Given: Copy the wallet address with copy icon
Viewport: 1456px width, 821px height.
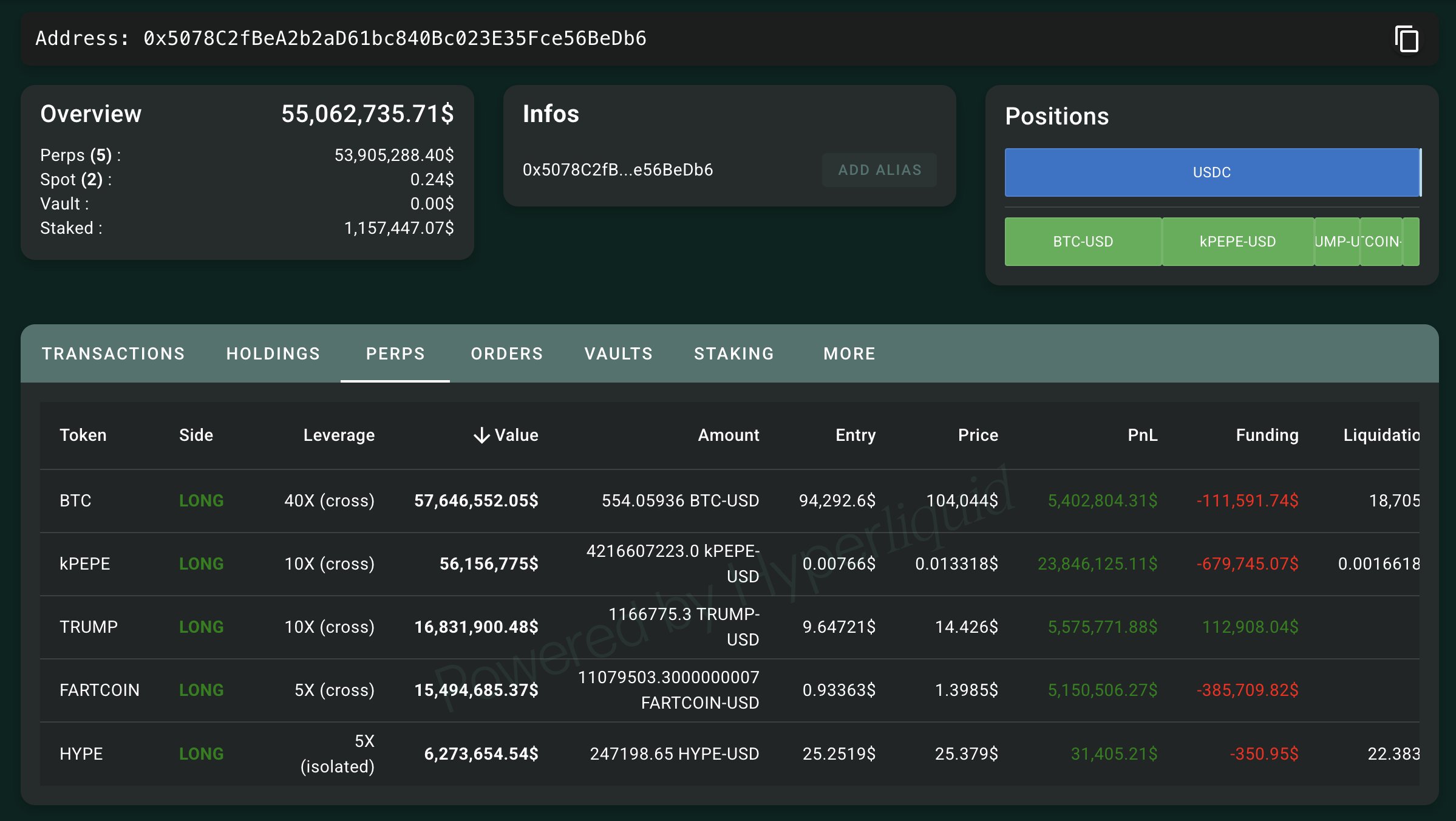Looking at the screenshot, I should click(1406, 39).
